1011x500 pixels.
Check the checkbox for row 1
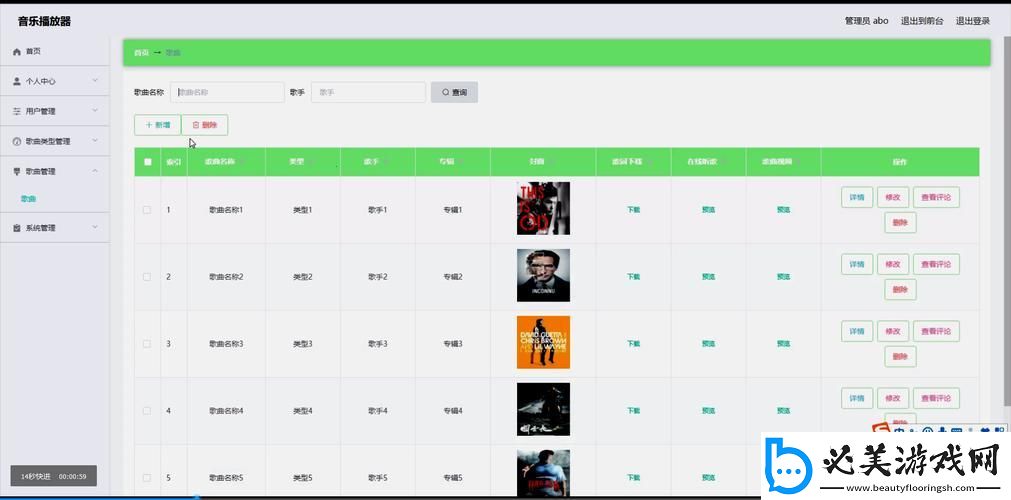147,210
